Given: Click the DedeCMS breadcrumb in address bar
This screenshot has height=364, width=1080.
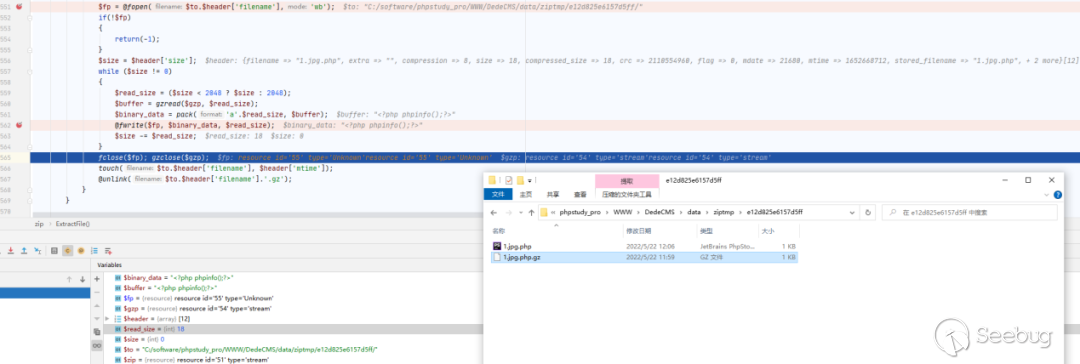Looking at the screenshot, I should pyautogui.click(x=660, y=212).
